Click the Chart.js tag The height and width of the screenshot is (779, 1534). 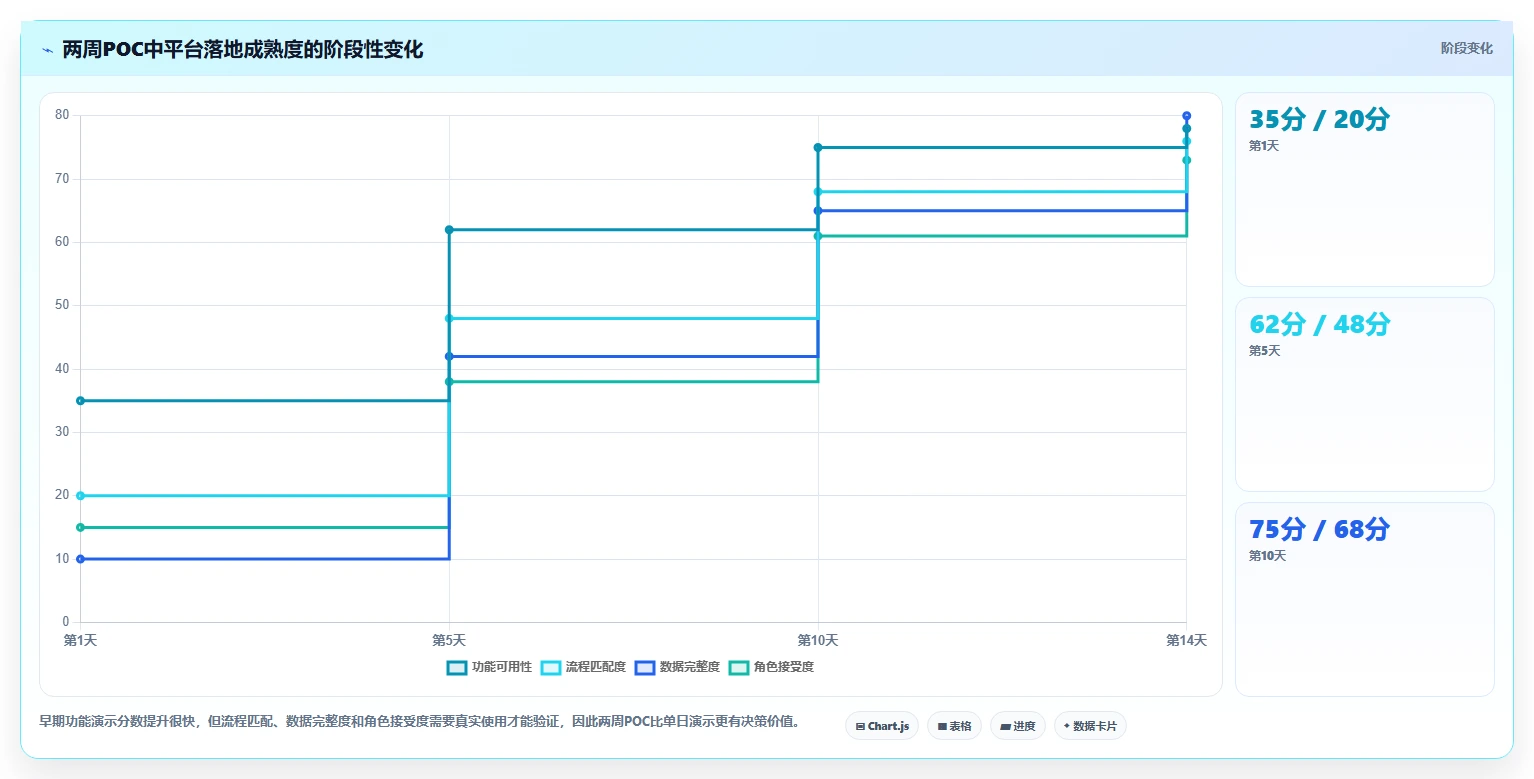click(882, 726)
